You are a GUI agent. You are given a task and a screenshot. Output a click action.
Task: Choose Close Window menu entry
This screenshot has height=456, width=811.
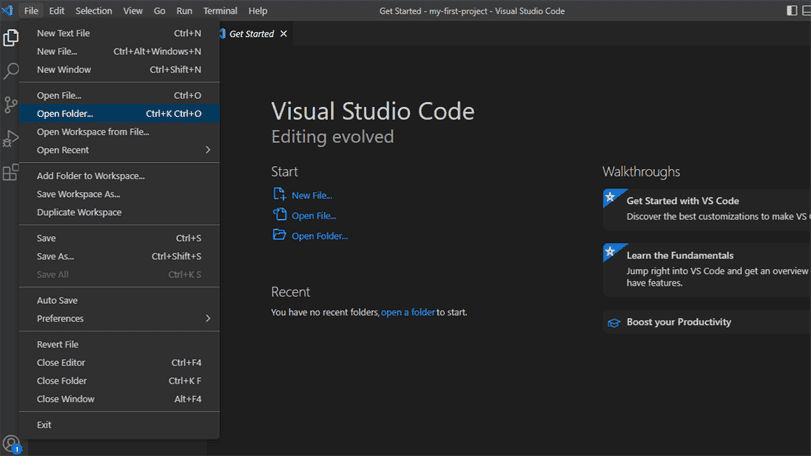click(x=119, y=399)
